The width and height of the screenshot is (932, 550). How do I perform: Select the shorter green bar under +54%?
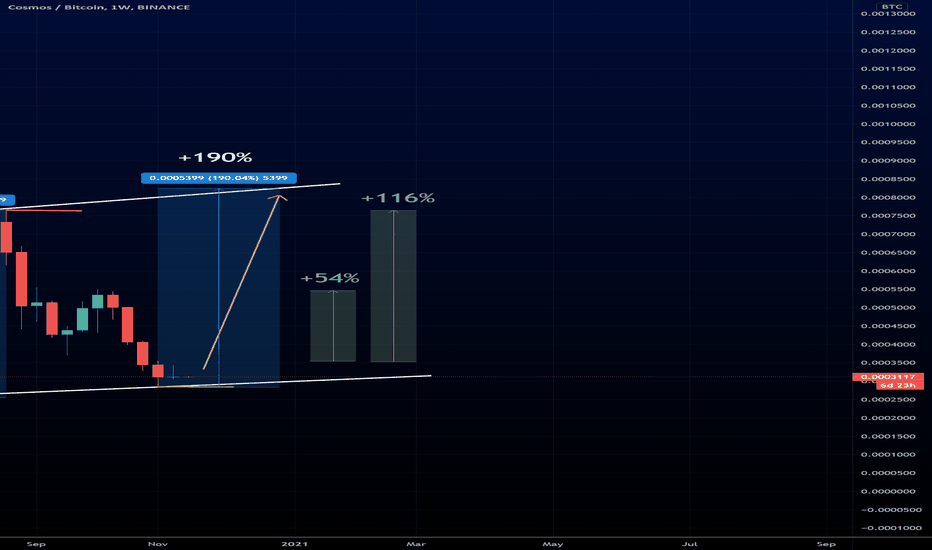[x=333, y=326]
